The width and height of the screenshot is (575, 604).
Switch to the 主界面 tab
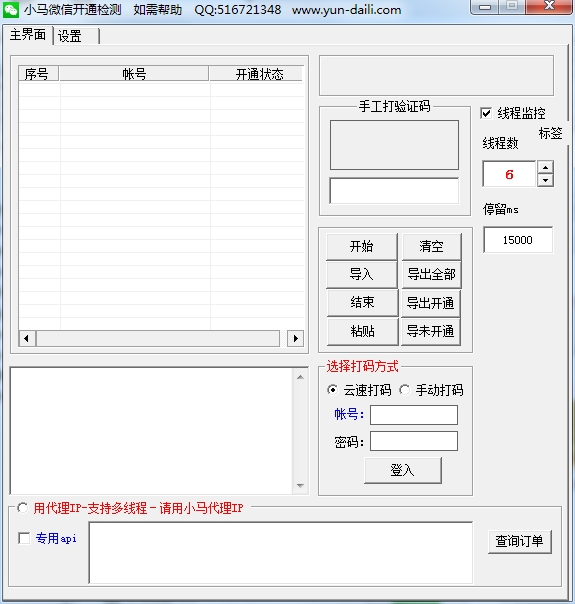coord(27,35)
